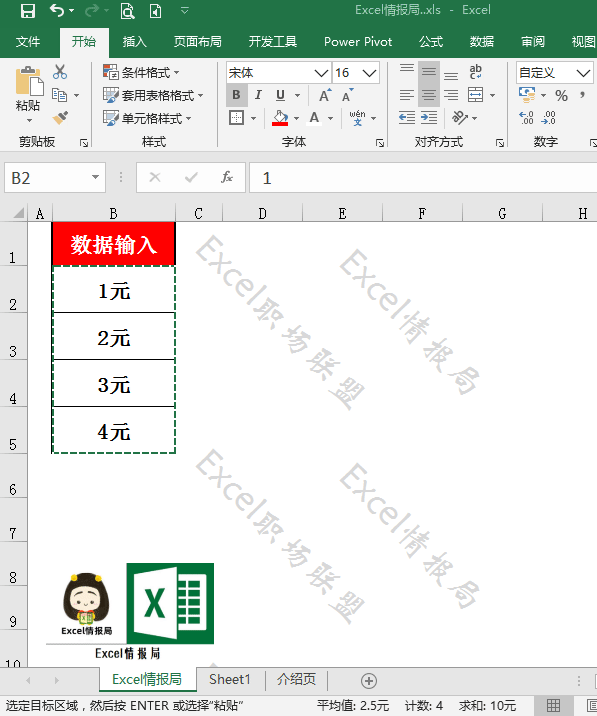The width and height of the screenshot is (597, 716).
Task: Undo the last action
Action: tap(56, 10)
